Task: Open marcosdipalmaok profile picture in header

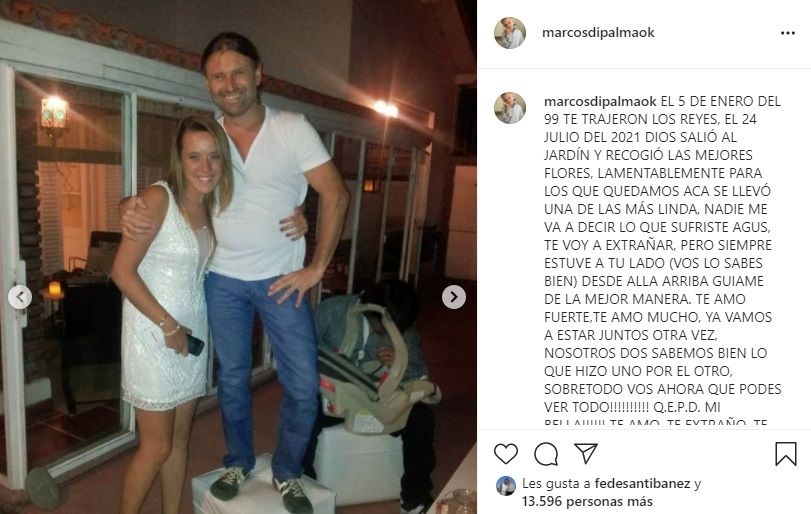Action: [x=510, y=33]
